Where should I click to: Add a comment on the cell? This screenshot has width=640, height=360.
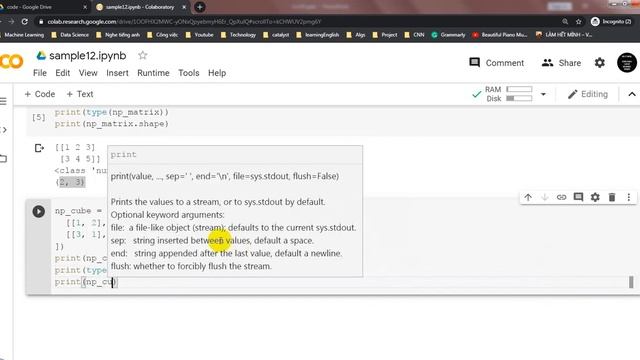click(x=578, y=198)
